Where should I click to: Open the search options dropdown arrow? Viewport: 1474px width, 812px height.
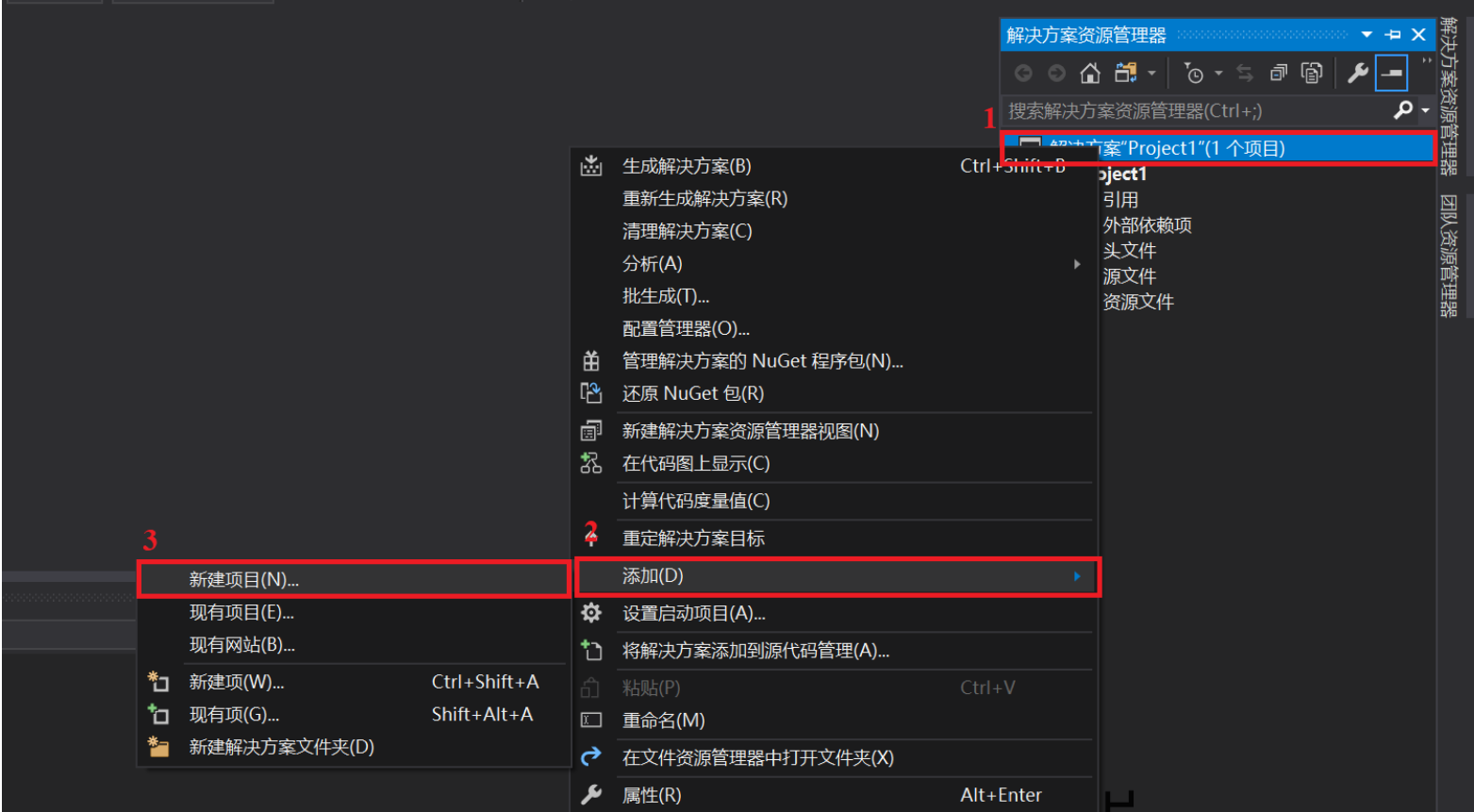pyautogui.click(x=1425, y=110)
